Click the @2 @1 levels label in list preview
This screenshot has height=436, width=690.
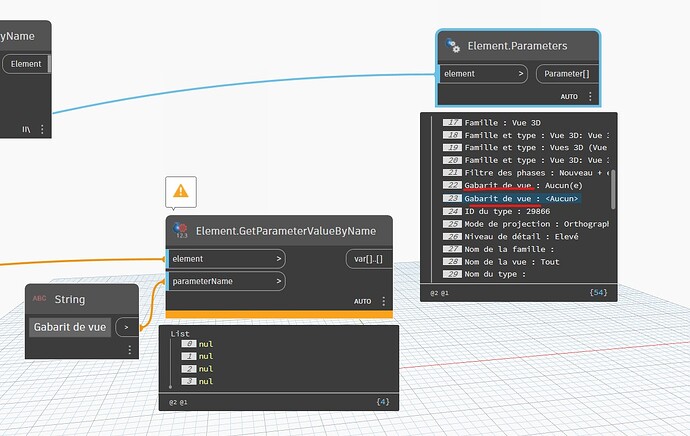(178, 402)
